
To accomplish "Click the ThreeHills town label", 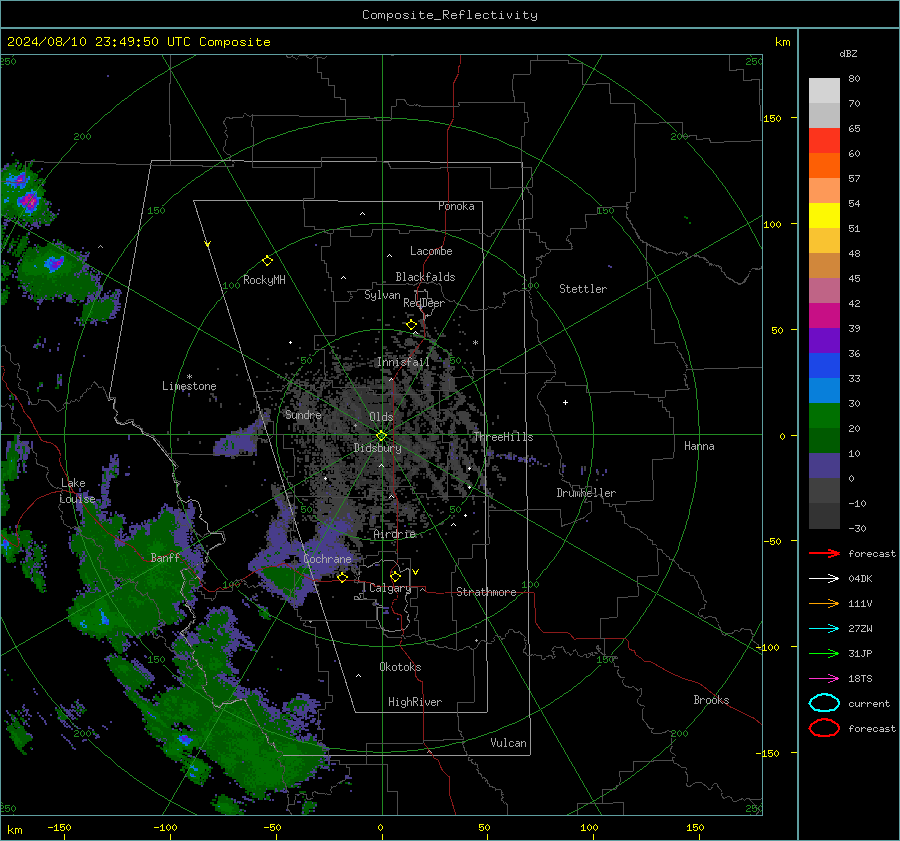I will pyautogui.click(x=503, y=437).
